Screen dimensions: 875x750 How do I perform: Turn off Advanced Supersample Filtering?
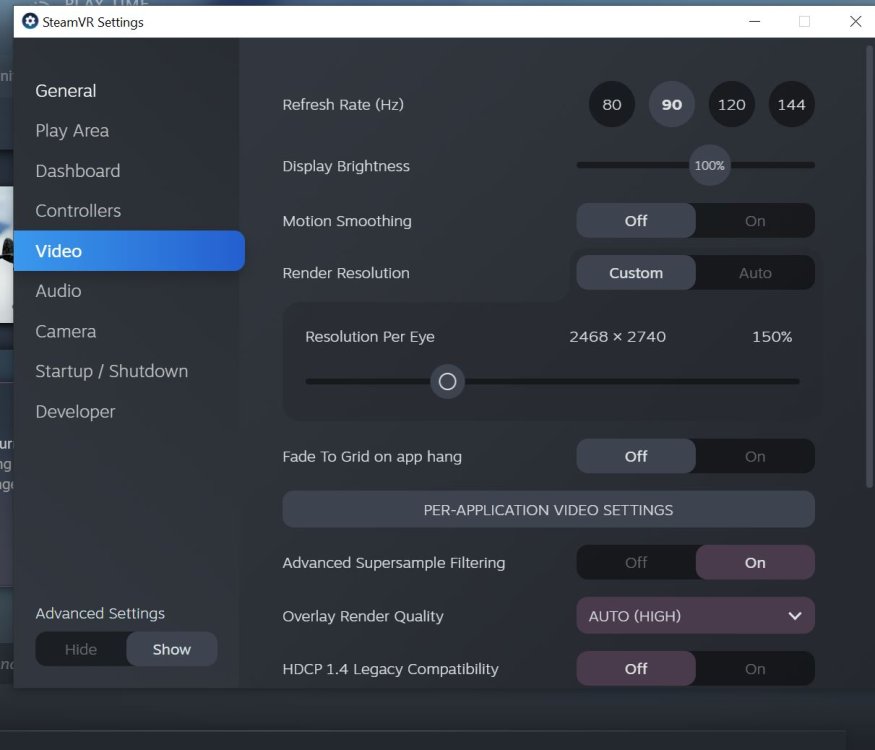pyautogui.click(x=636, y=563)
